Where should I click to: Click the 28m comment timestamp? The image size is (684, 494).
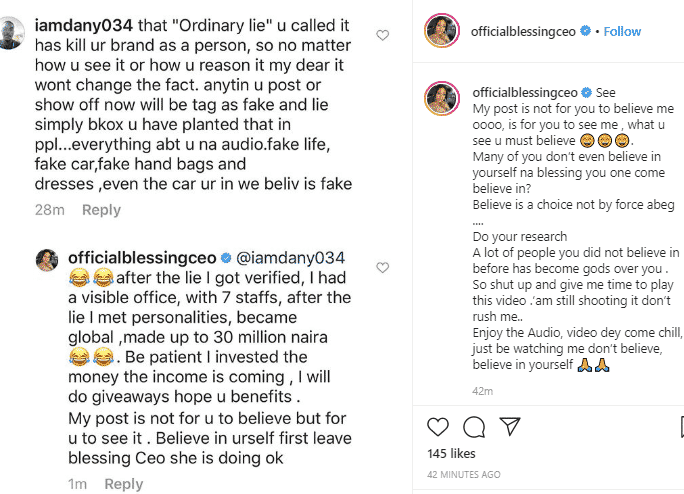51,210
